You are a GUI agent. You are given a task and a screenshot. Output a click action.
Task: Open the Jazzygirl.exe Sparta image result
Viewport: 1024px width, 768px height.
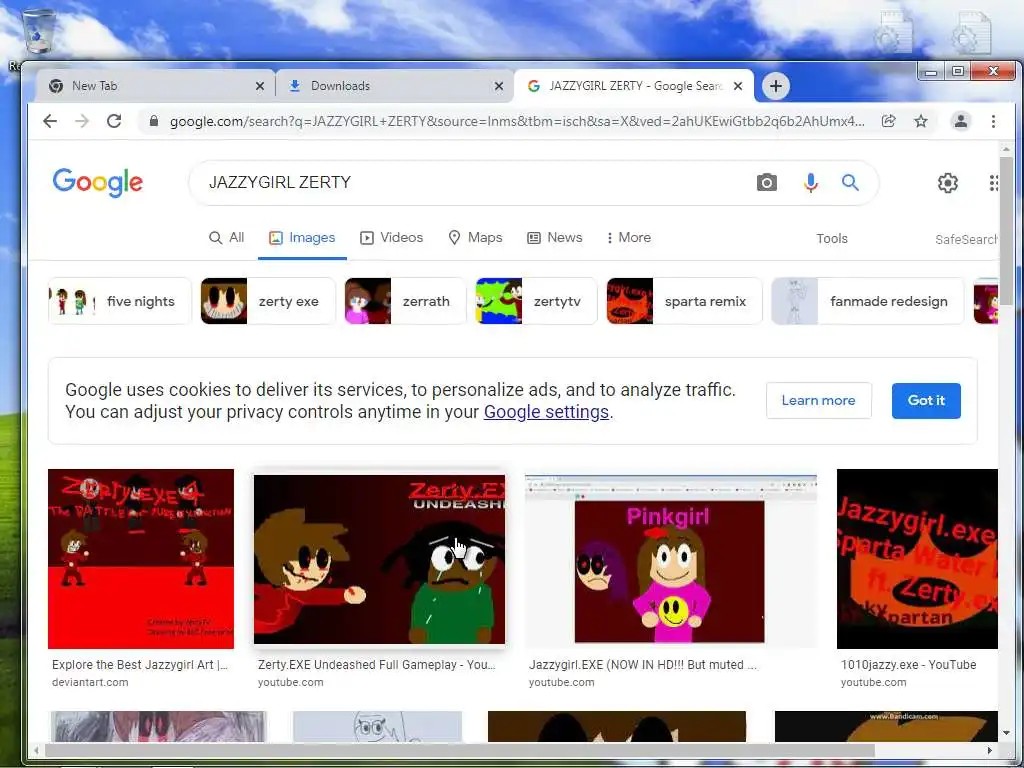click(917, 558)
